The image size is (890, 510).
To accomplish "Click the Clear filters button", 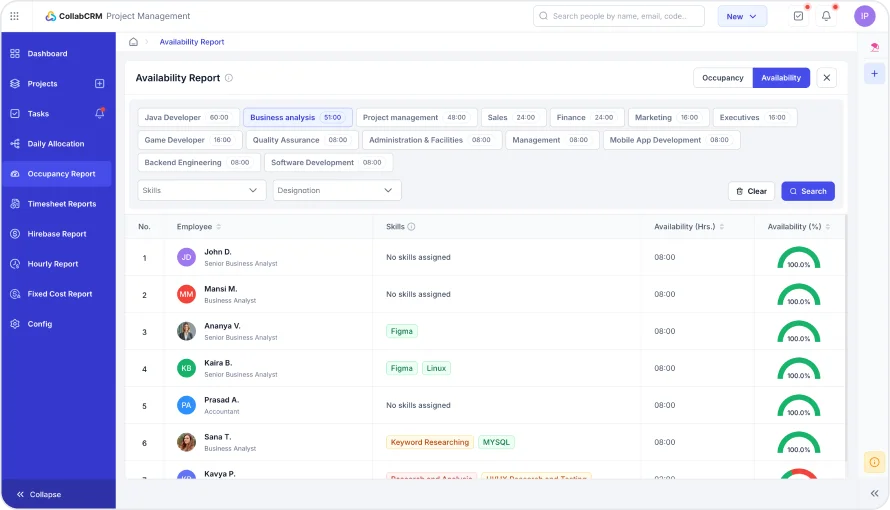I will 751,191.
